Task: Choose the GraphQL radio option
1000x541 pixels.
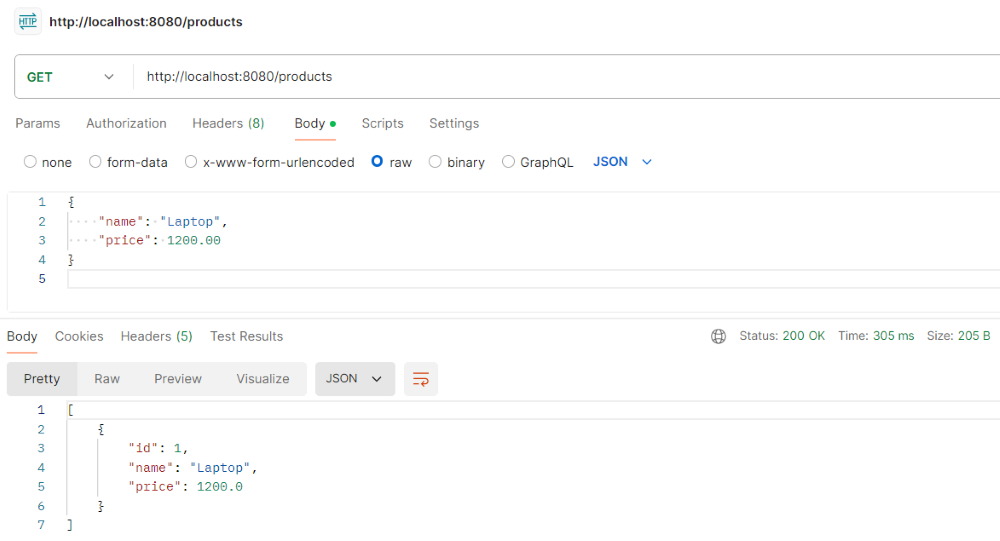Action: click(508, 162)
